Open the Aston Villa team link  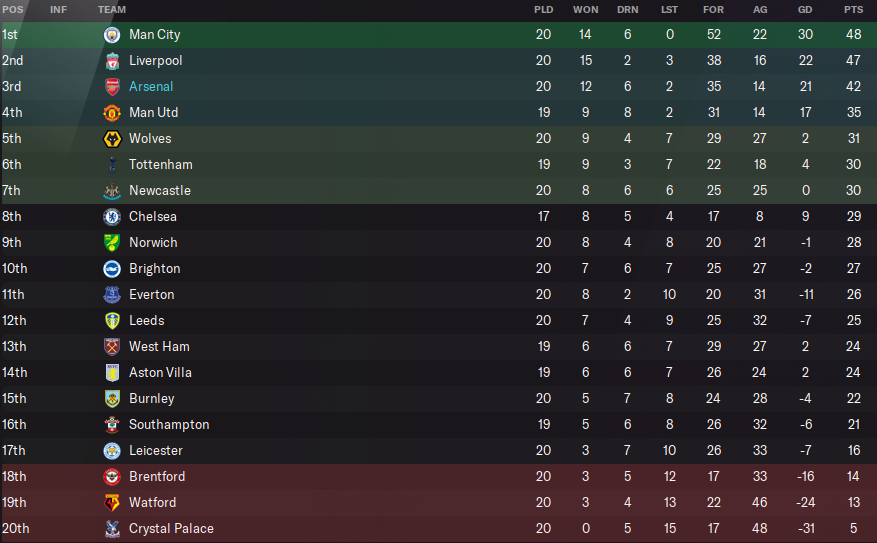[160, 373]
